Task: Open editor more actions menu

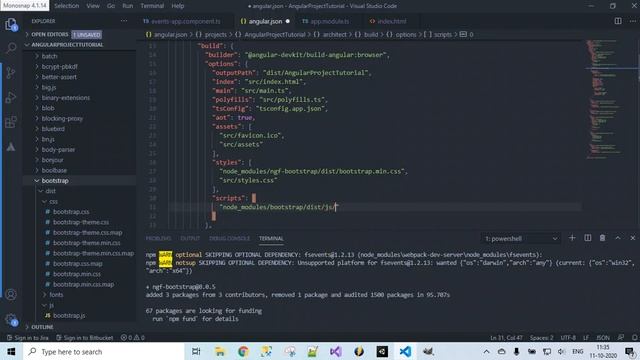Action: coord(633,21)
